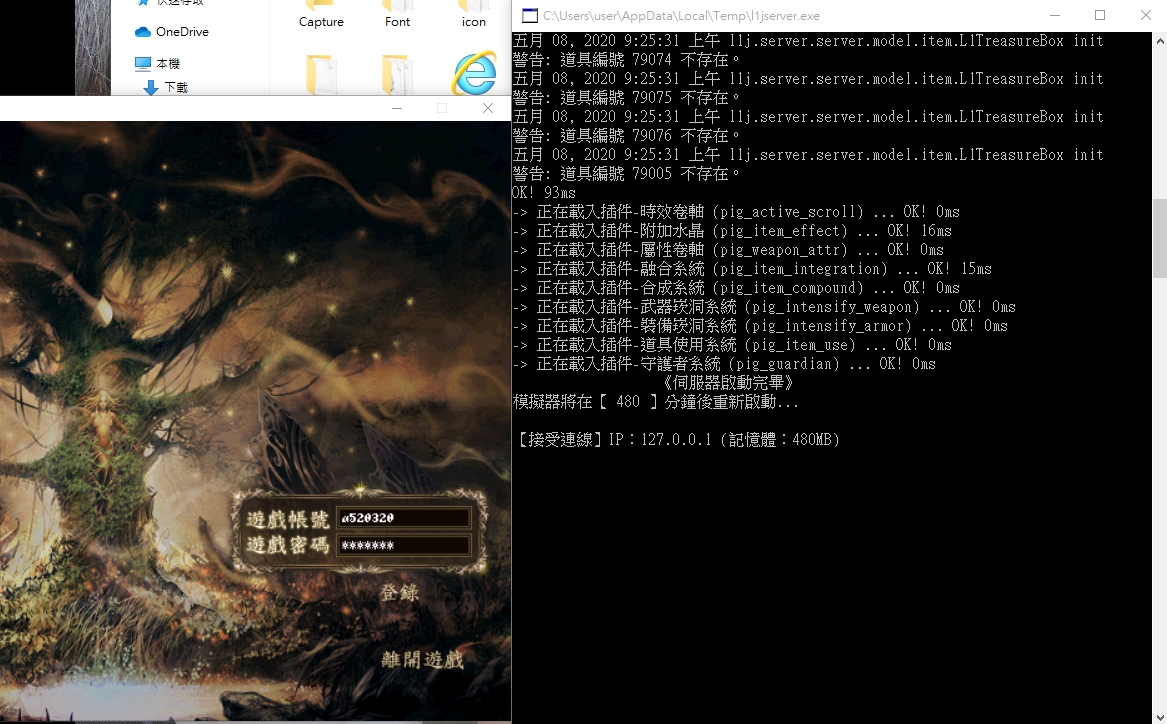Image resolution: width=1167 pixels, height=724 pixels.
Task: Click the 遊戲帳號 label in login box
Action: click(x=287, y=519)
